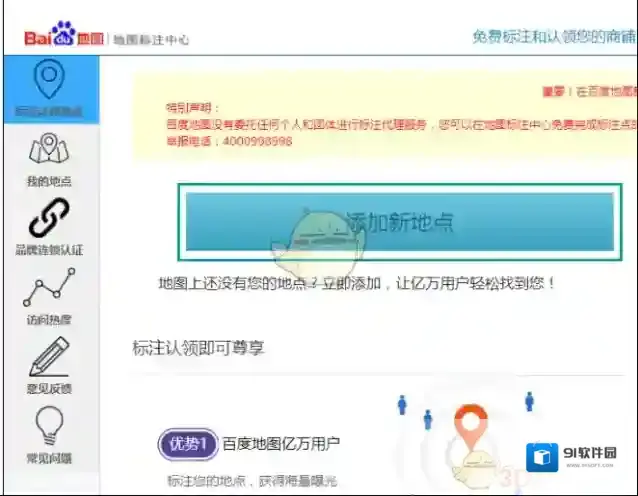Viewport: 638px width, 496px height.
Task: Click 地图标注中心 header title
Action: (151, 39)
